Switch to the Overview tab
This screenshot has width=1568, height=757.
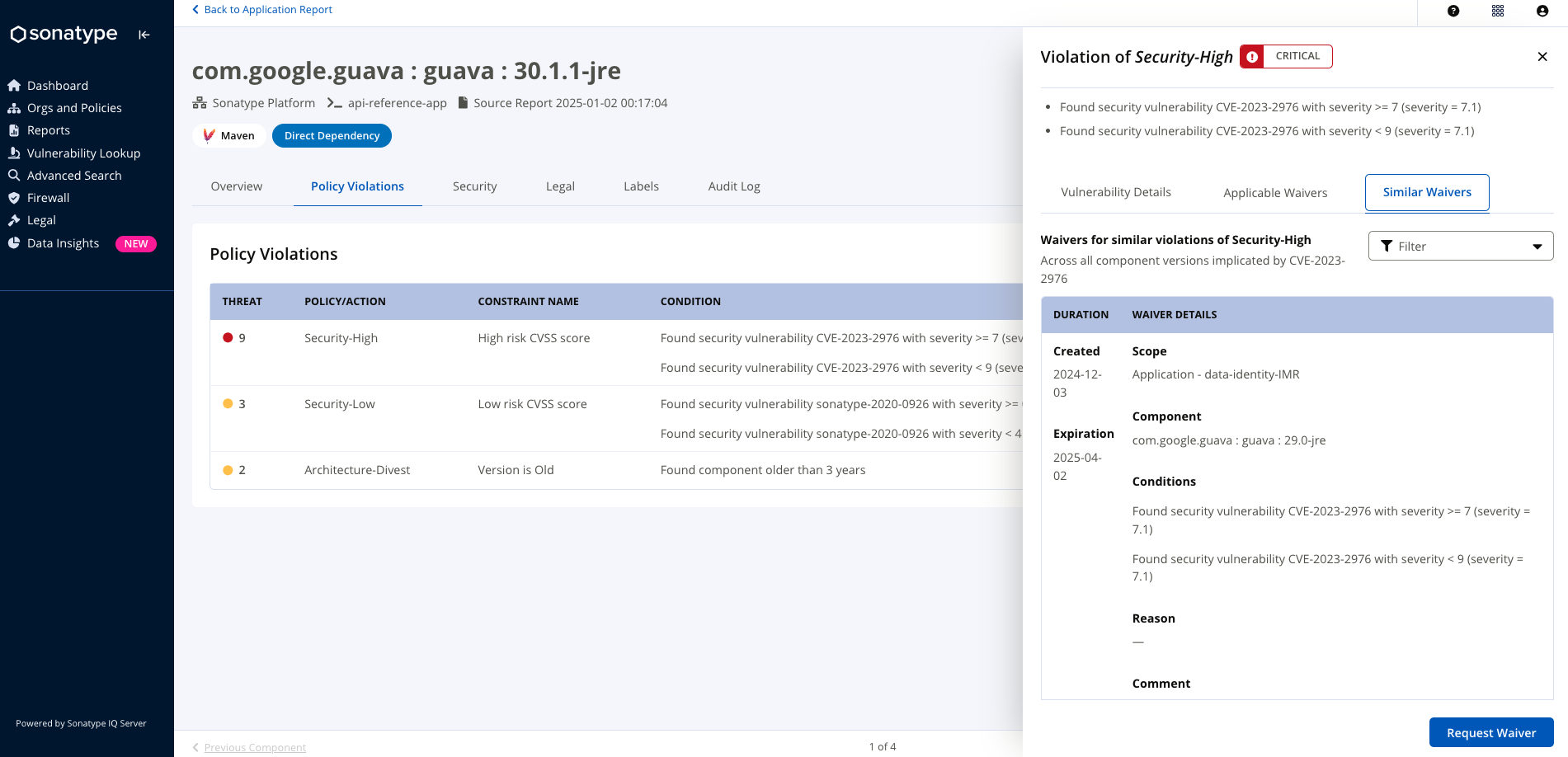237,186
